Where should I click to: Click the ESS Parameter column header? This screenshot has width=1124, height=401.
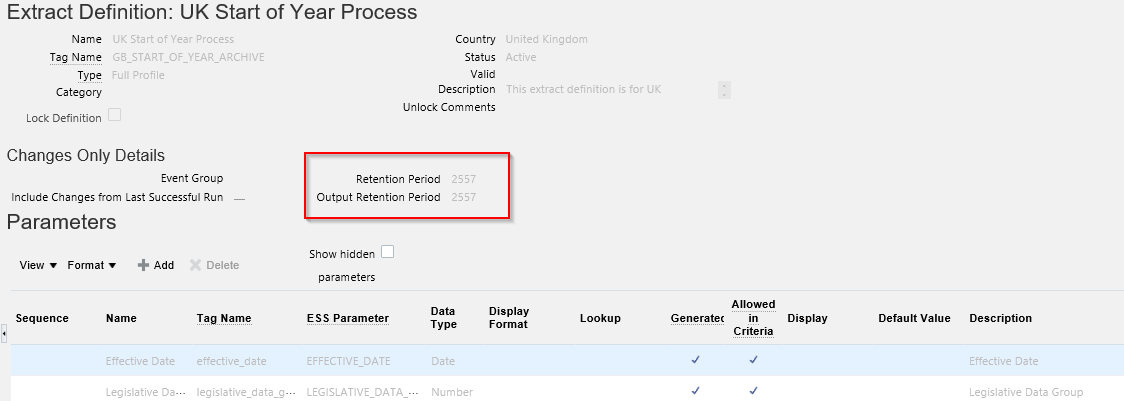click(x=347, y=318)
